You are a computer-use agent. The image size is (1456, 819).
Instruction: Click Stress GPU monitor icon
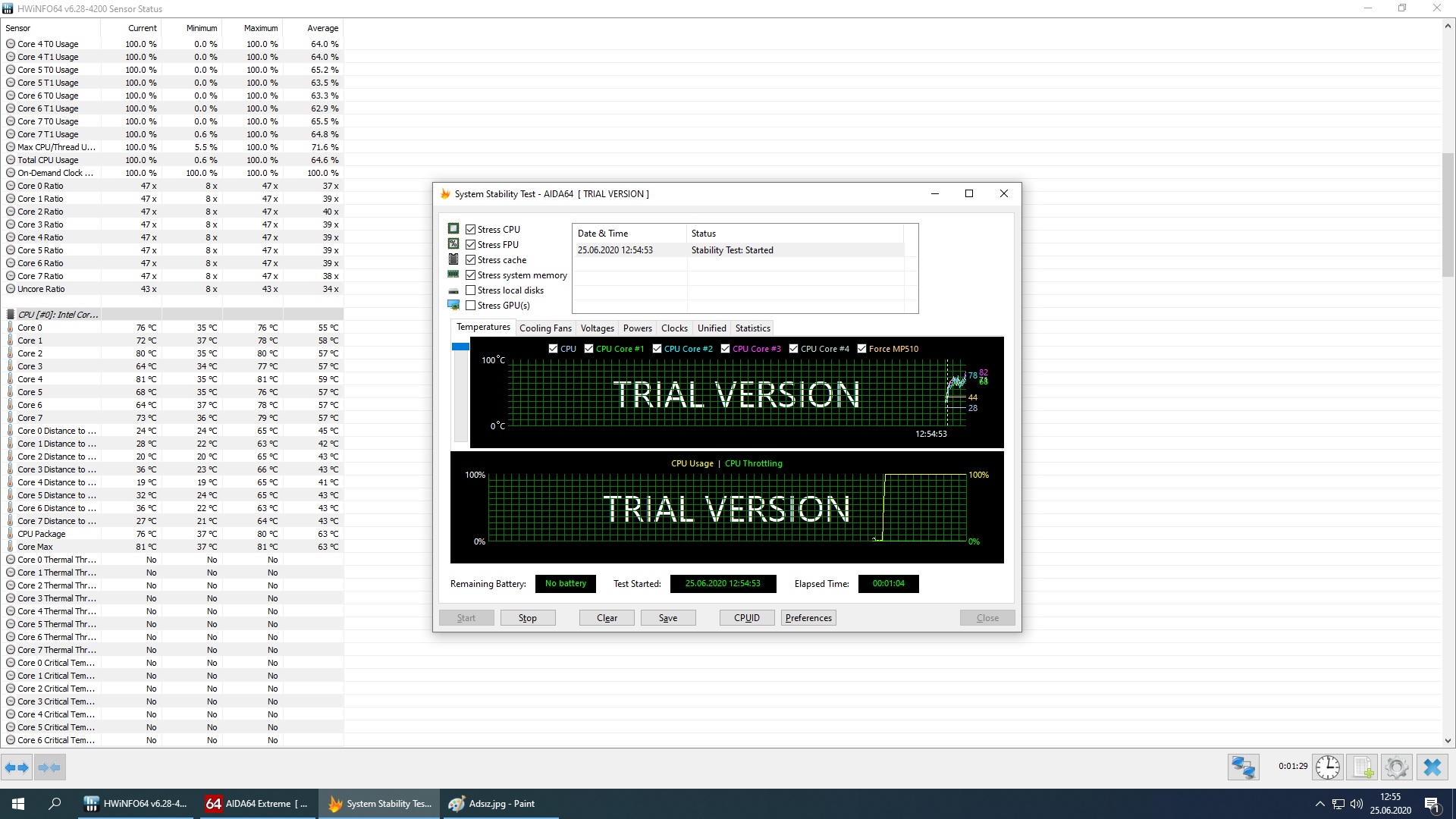(x=453, y=305)
